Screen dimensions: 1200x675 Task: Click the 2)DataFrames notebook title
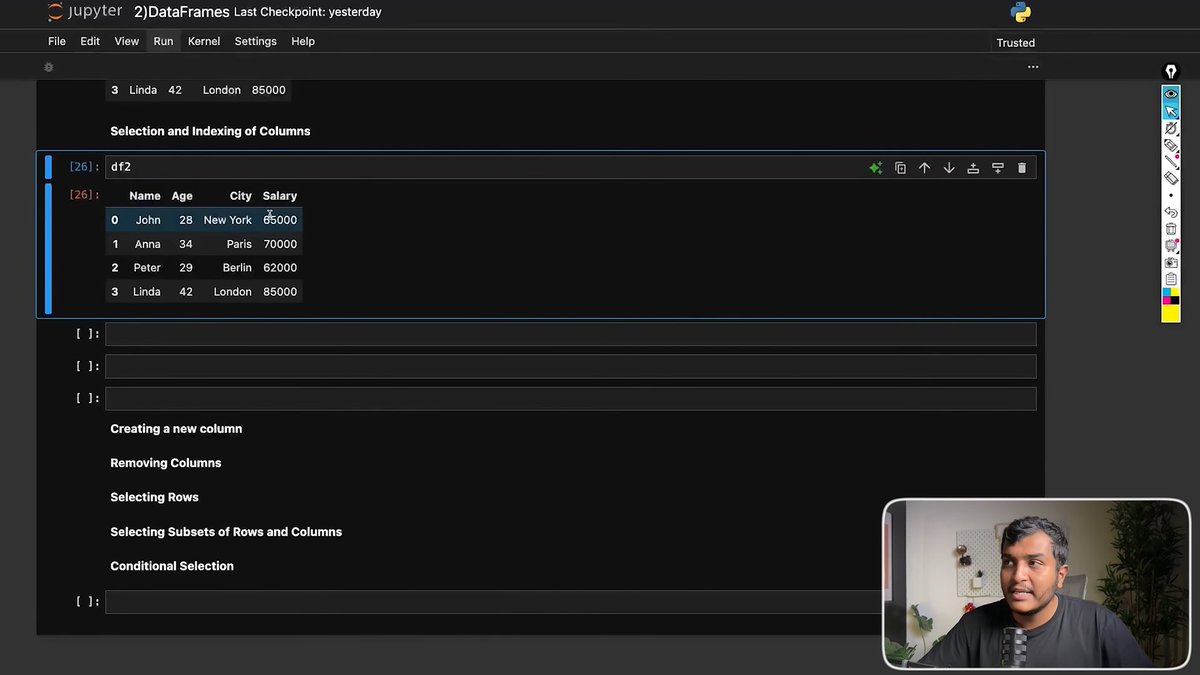tap(182, 12)
